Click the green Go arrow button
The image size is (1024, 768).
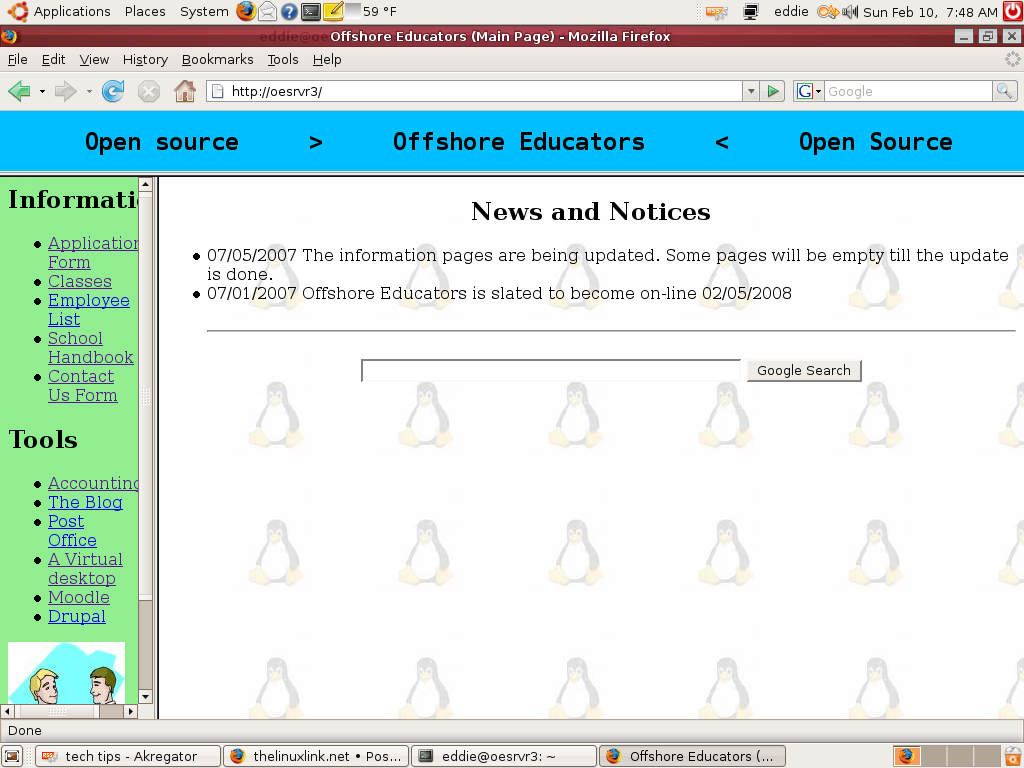pos(773,91)
